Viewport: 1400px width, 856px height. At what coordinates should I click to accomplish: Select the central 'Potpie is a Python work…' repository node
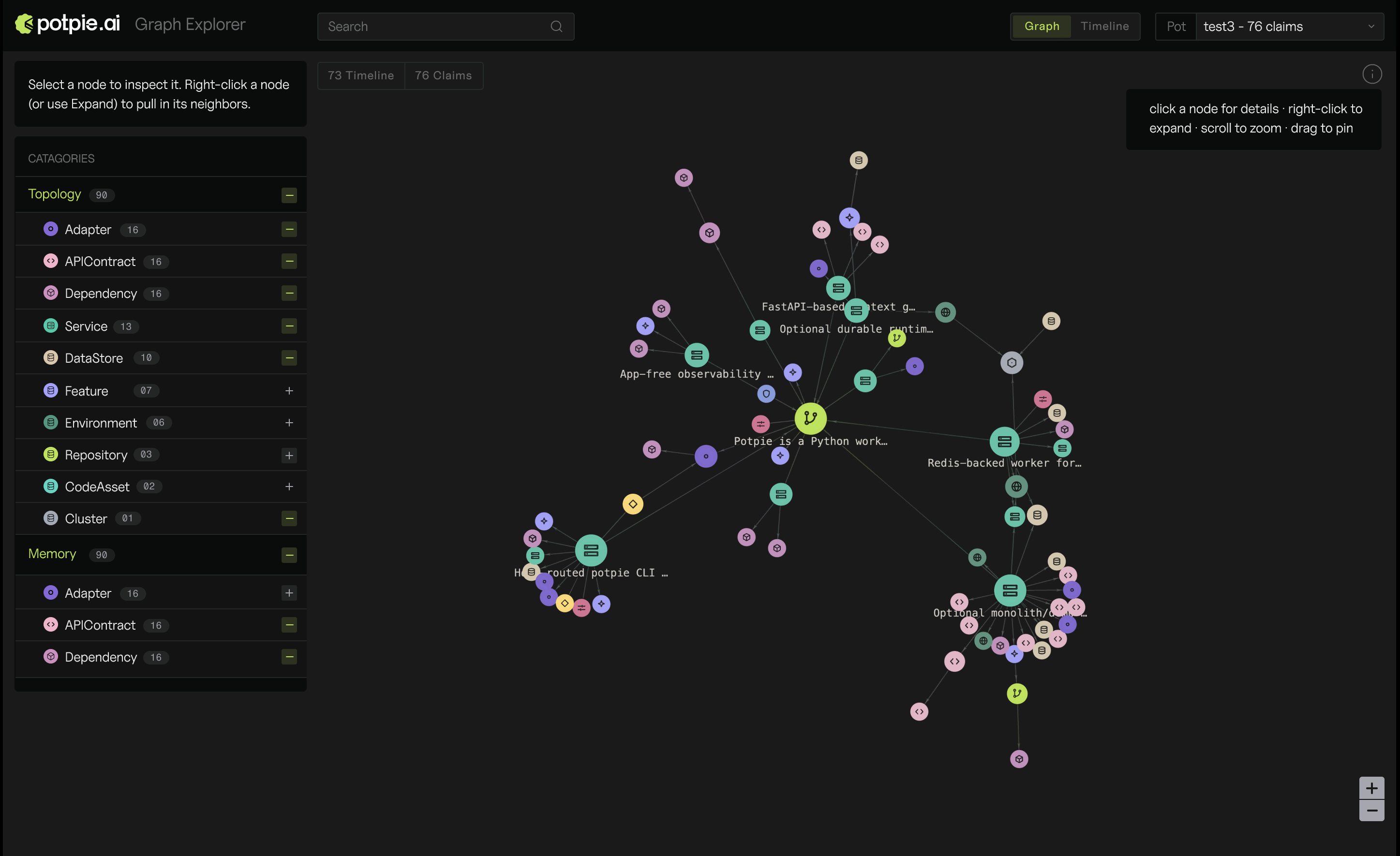[810, 419]
